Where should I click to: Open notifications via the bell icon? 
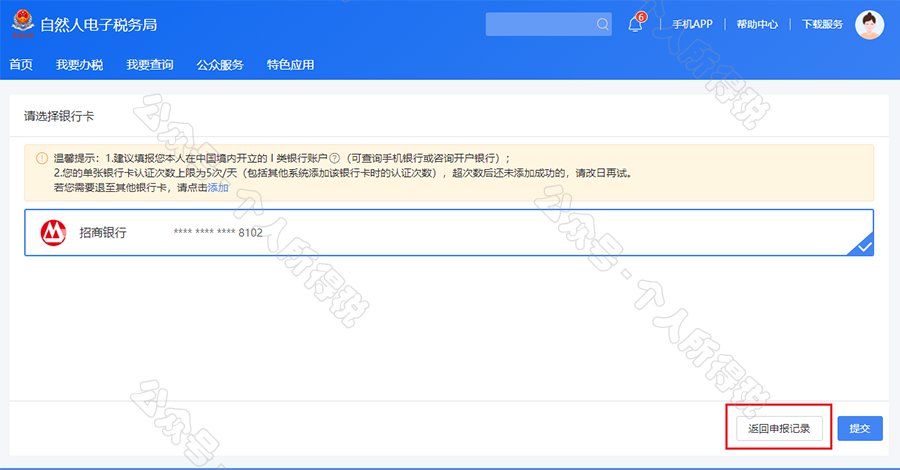pos(635,25)
